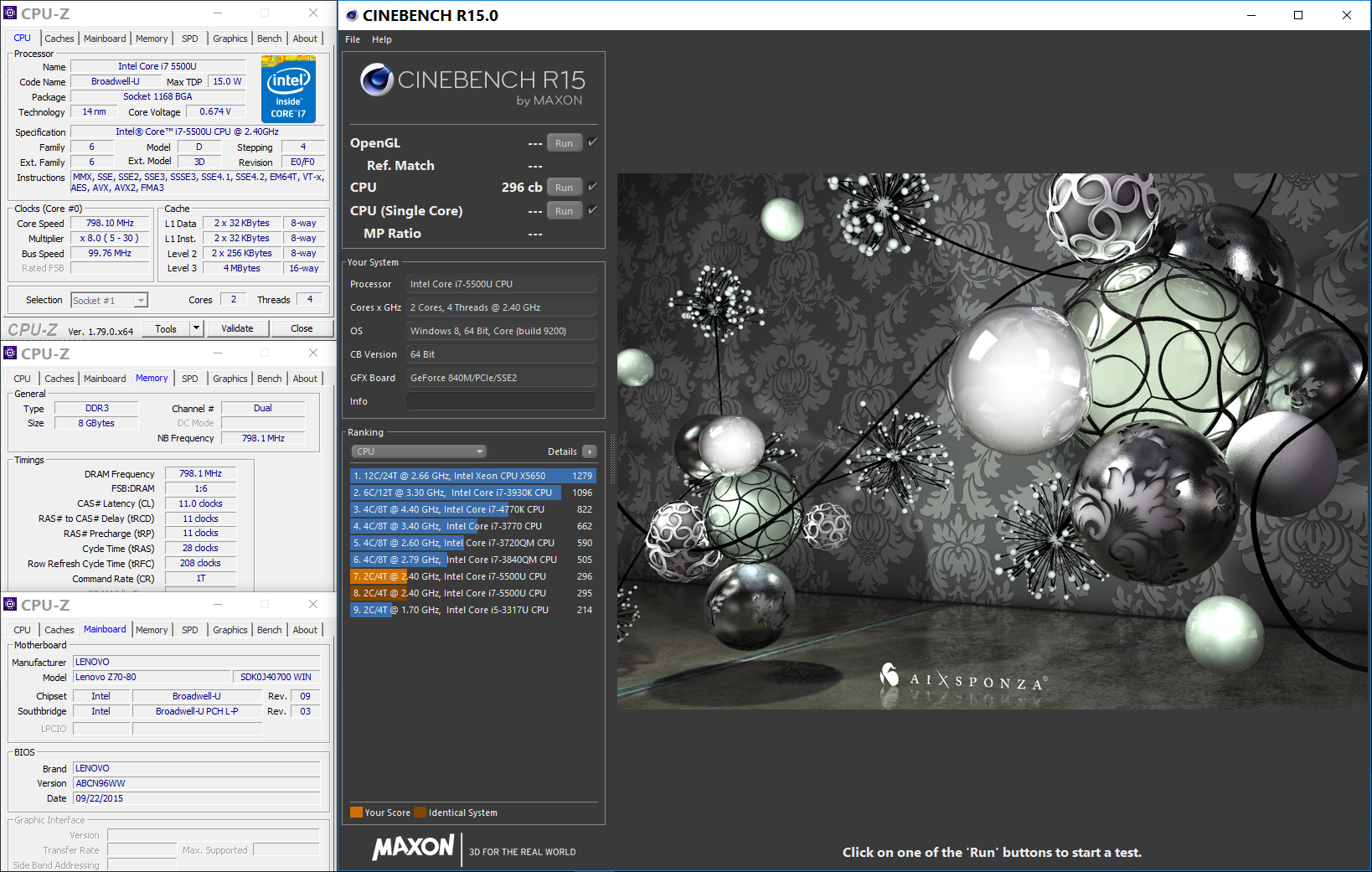Switch to Mainboard tab in top CPU-Z window
This screenshot has height=872, width=1372.
pyautogui.click(x=105, y=39)
